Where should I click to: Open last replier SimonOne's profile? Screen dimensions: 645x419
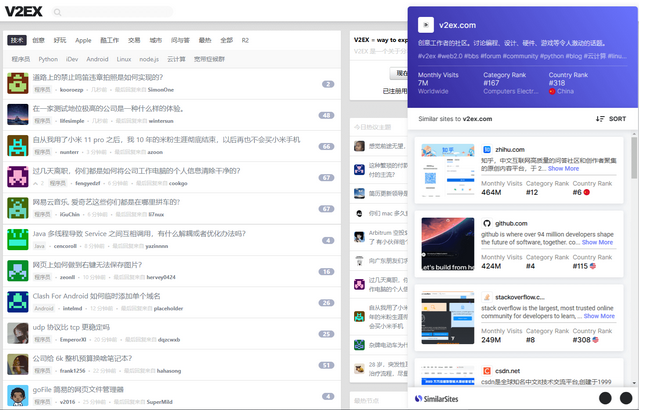click(161, 90)
